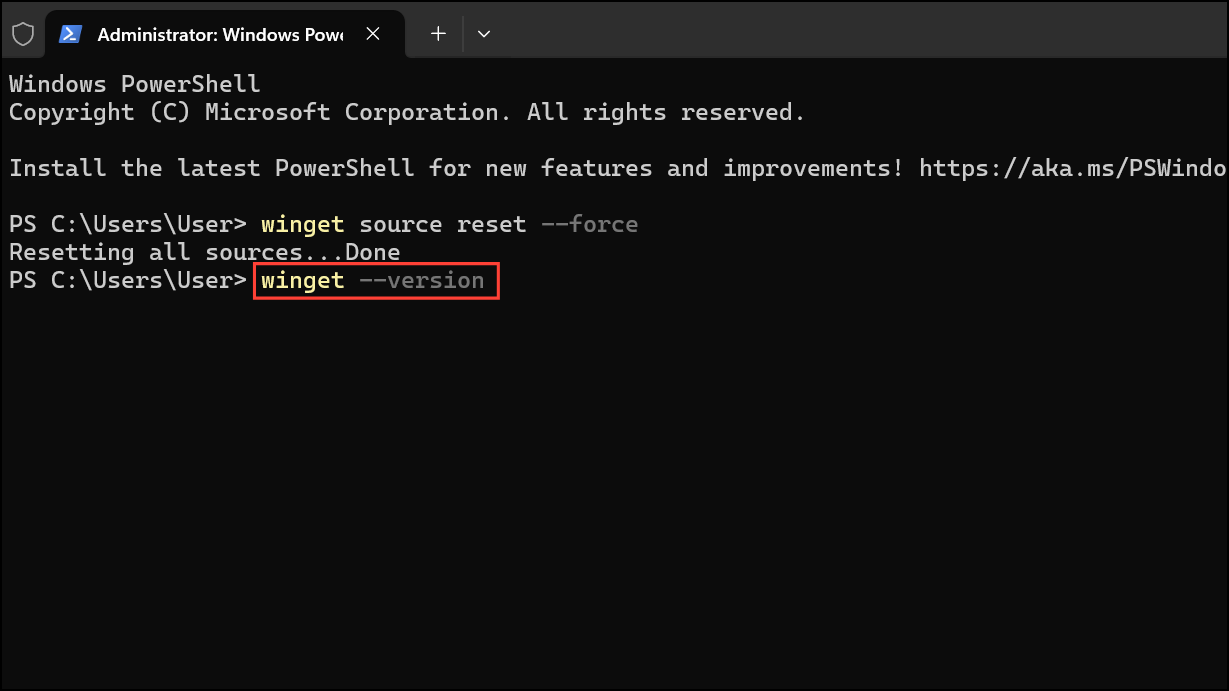Open the new tab profile dropdown chevron
The width and height of the screenshot is (1229, 691).
click(x=484, y=33)
